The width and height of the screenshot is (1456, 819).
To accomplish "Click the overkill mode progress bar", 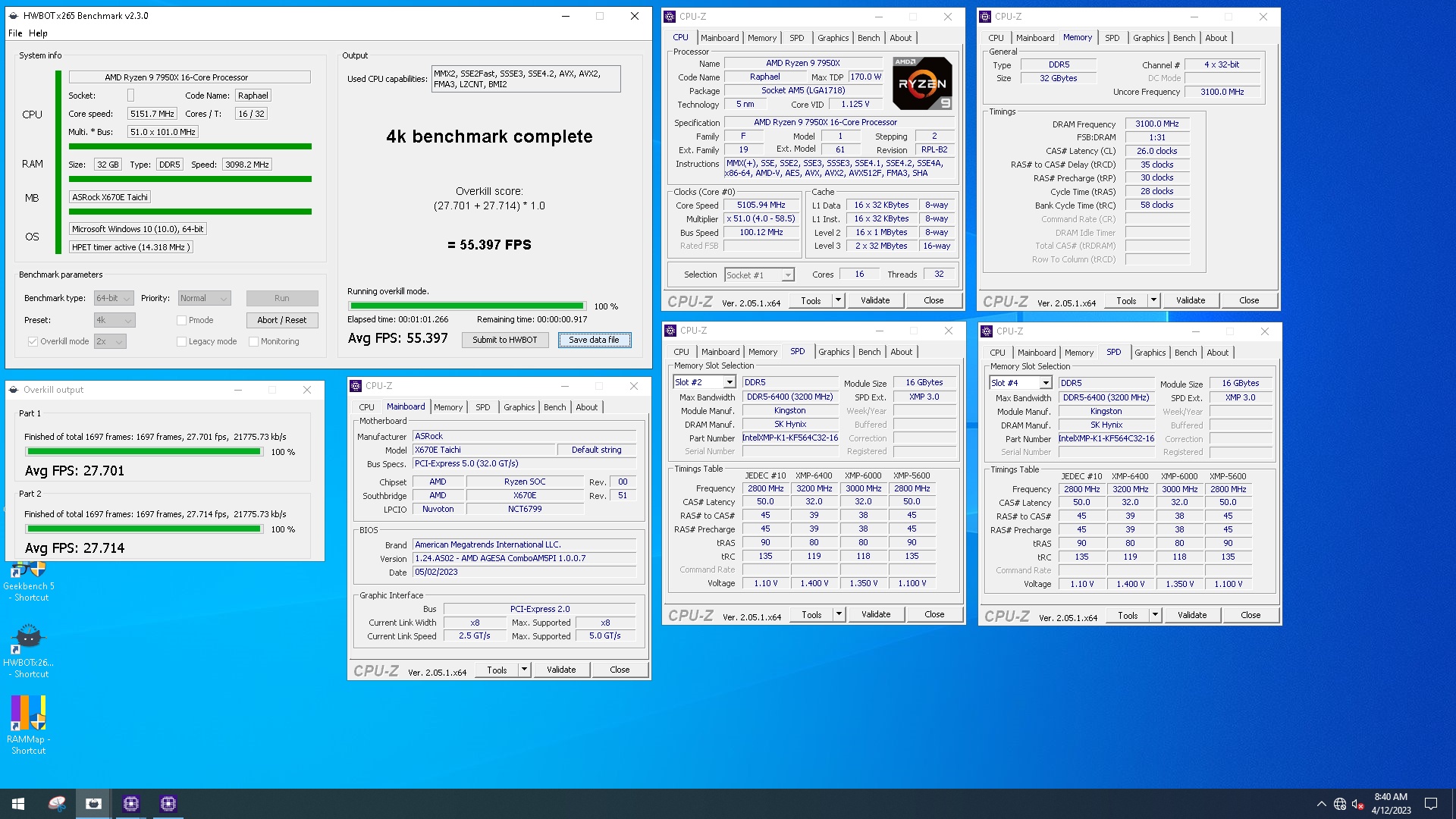I will tap(466, 306).
